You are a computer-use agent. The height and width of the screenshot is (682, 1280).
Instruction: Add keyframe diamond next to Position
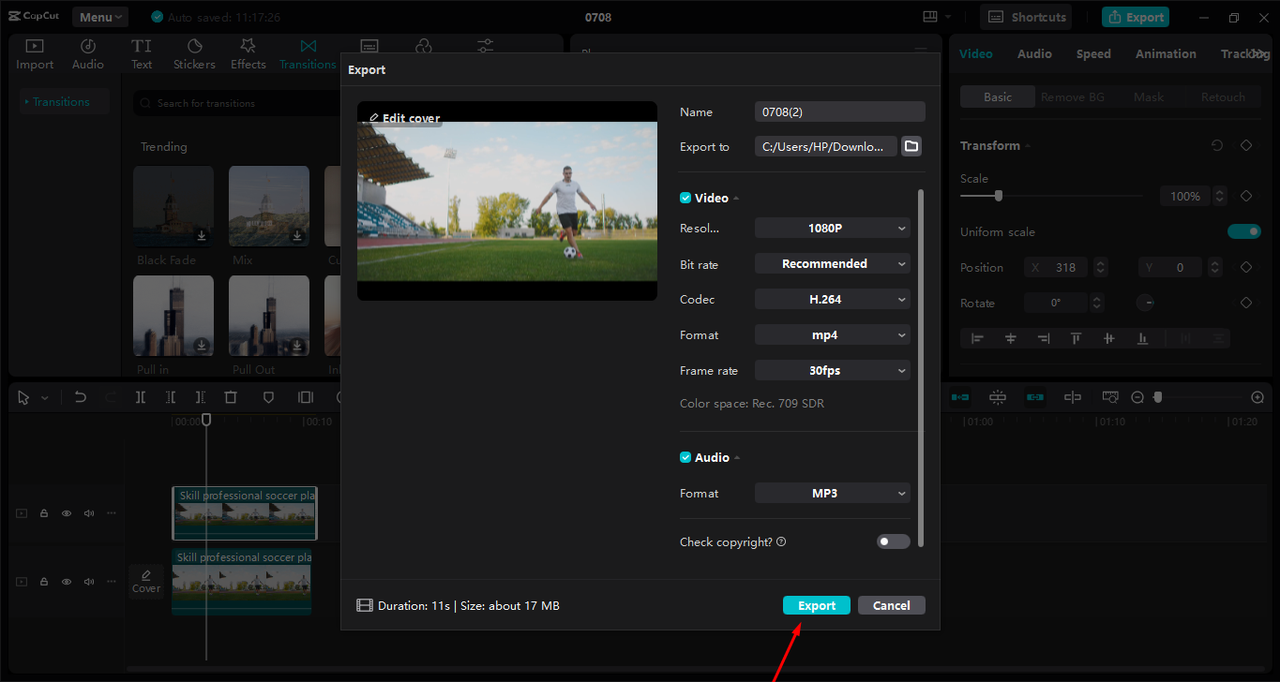click(1246, 267)
